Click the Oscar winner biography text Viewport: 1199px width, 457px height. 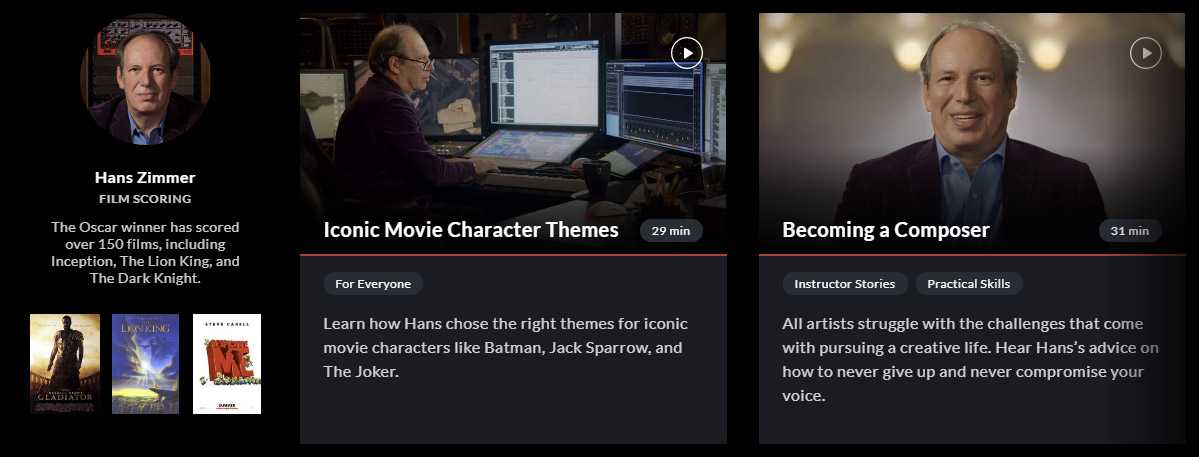coord(145,253)
